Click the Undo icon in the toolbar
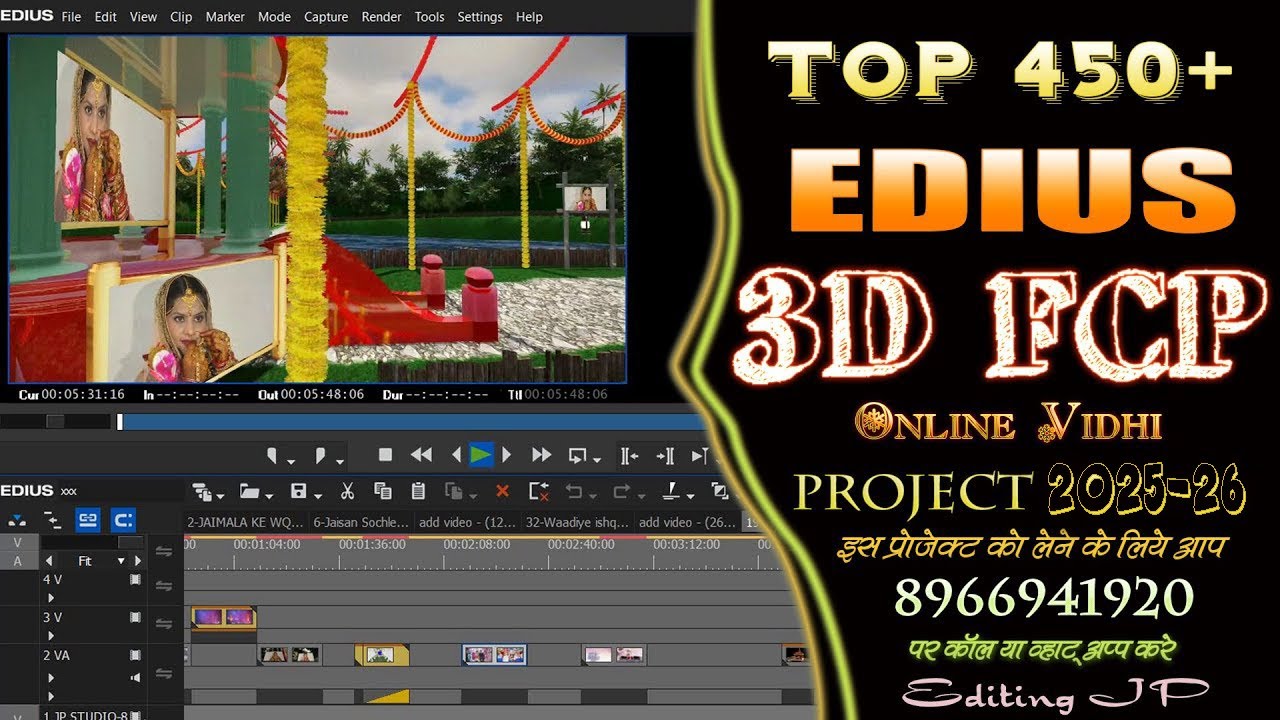This screenshot has height=720, width=1280. (x=576, y=492)
